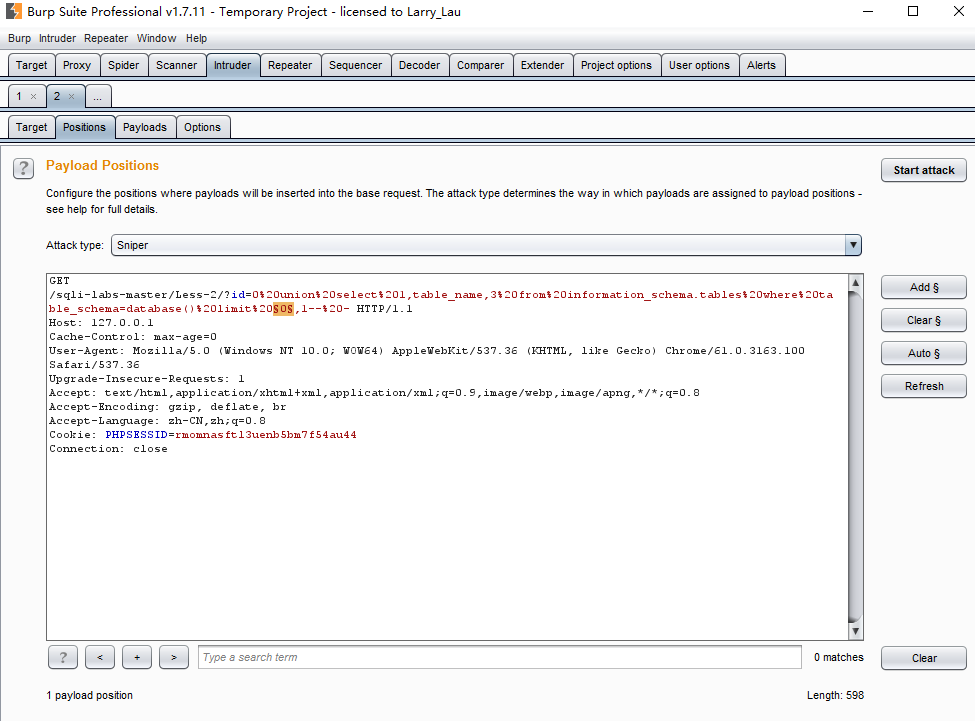Switch to the Spider tab
This screenshot has width=975, height=721.
tap(124, 65)
